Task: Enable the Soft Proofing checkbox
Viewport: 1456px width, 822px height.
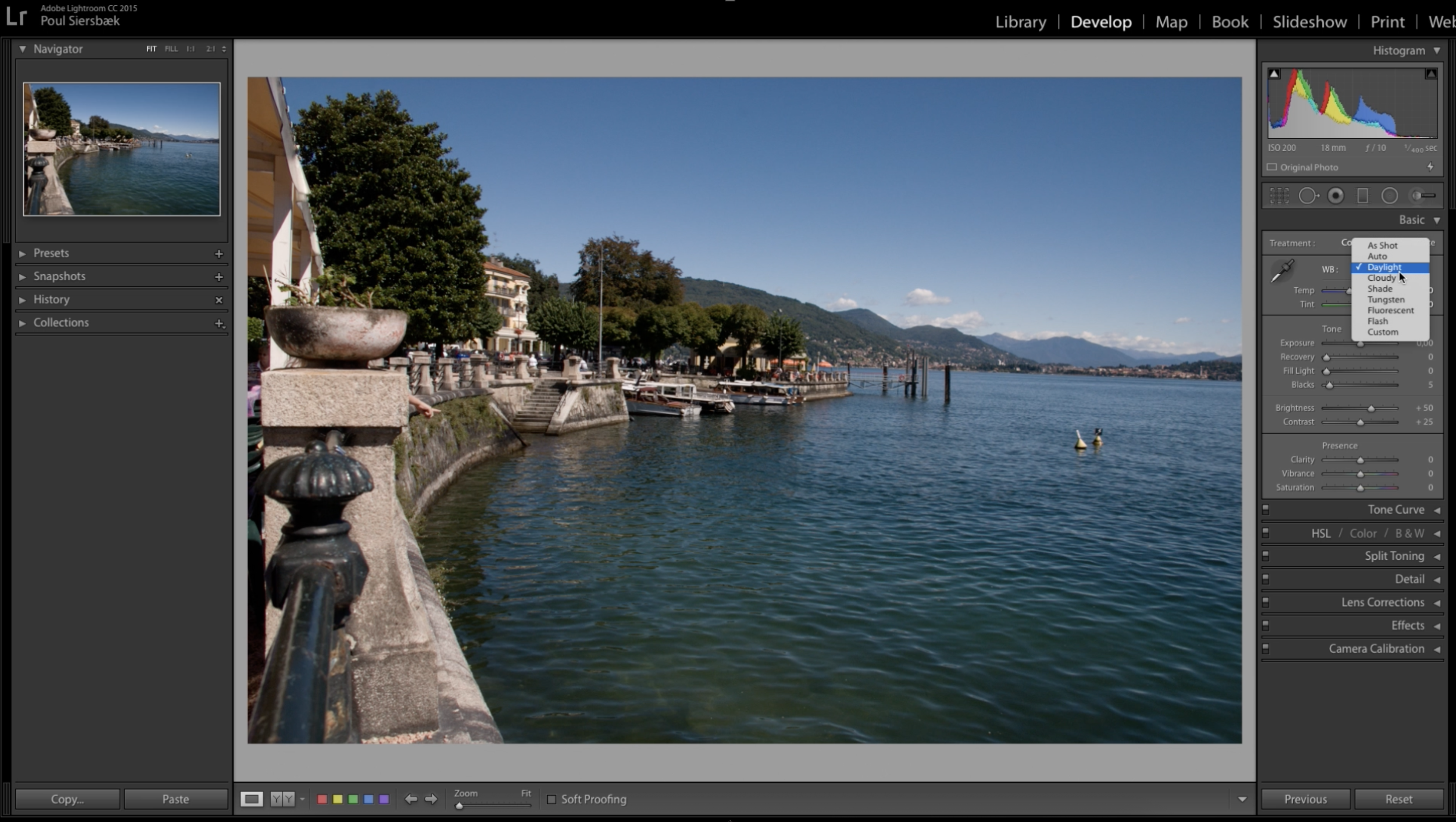Action: [x=552, y=799]
